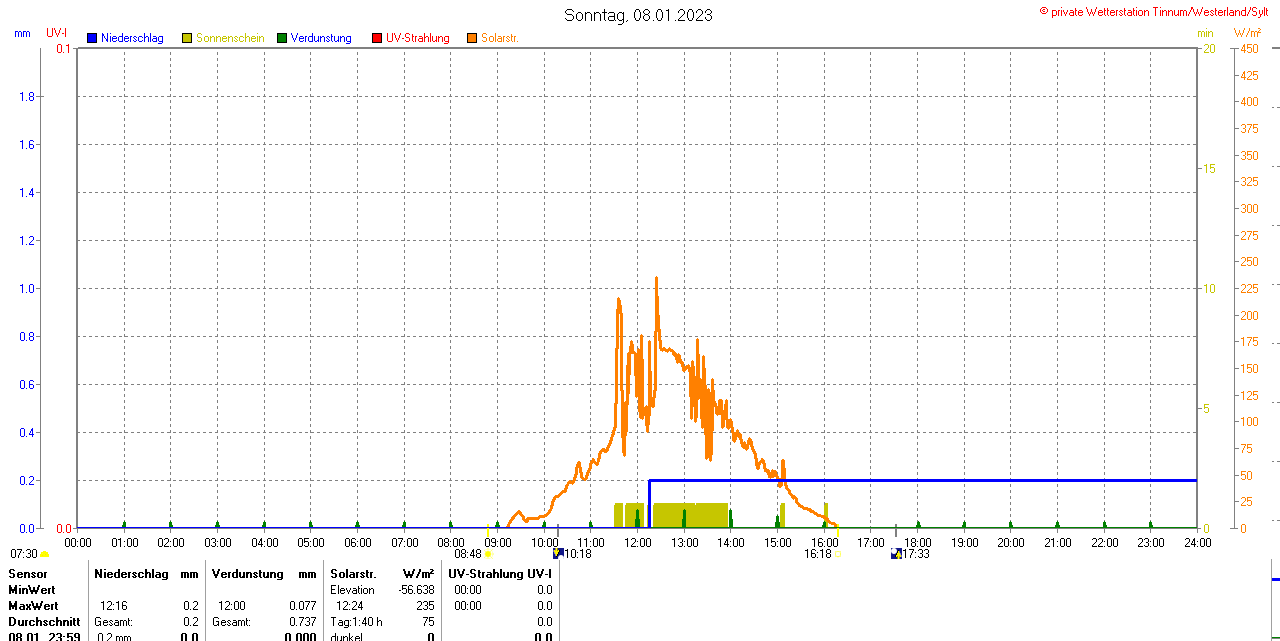Screen dimensions: 1280x641
Task: Click the sun icon next to 07:30
Action: coord(45,554)
